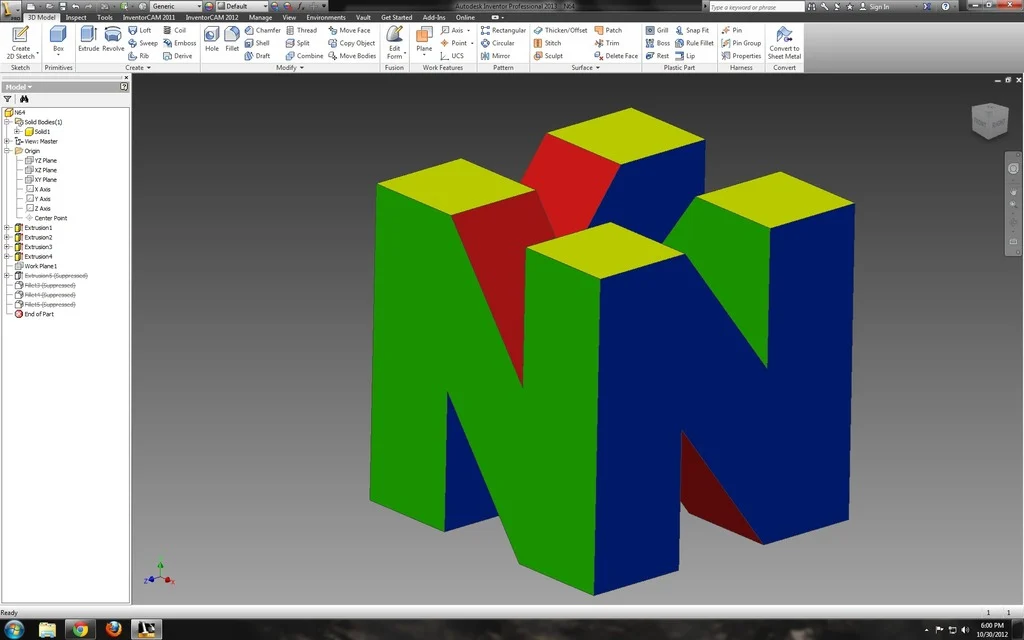
Task: Use the Move Face tool
Action: tap(349, 30)
